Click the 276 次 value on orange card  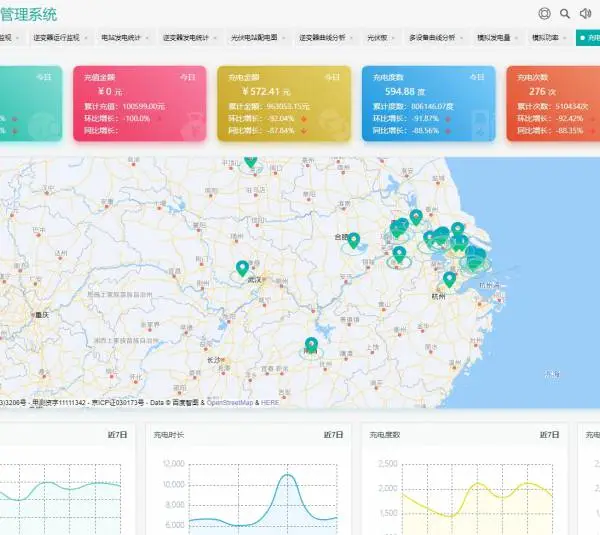pos(542,91)
